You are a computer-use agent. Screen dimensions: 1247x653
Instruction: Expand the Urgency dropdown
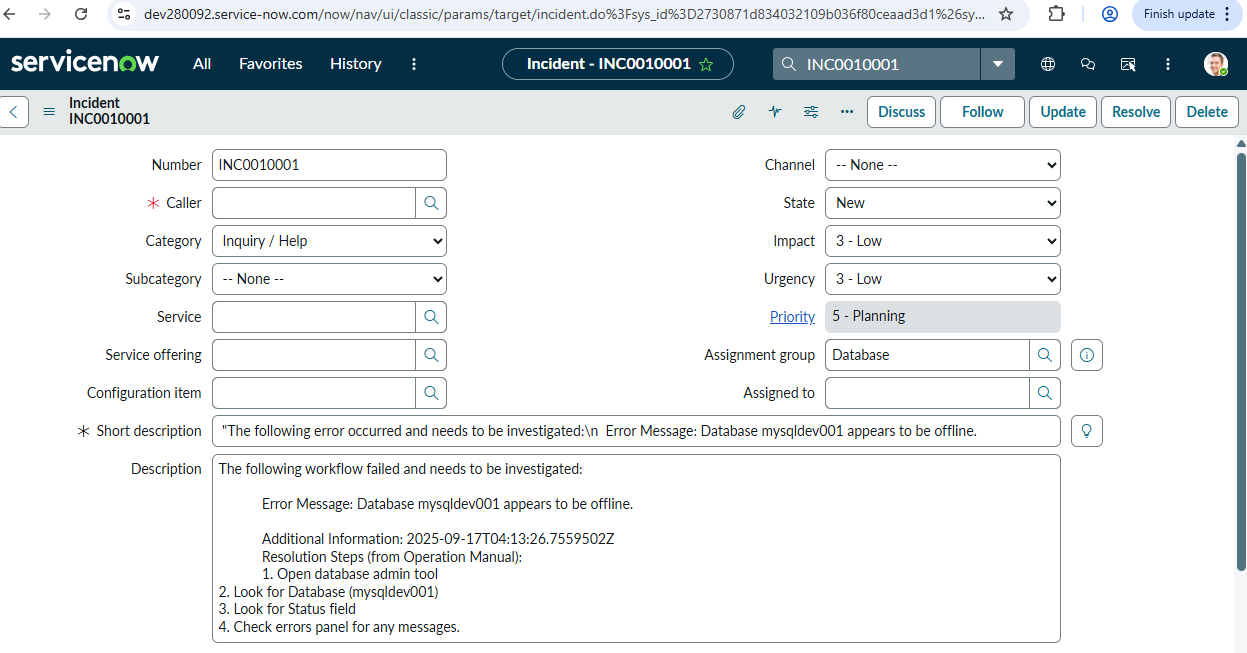click(x=942, y=279)
